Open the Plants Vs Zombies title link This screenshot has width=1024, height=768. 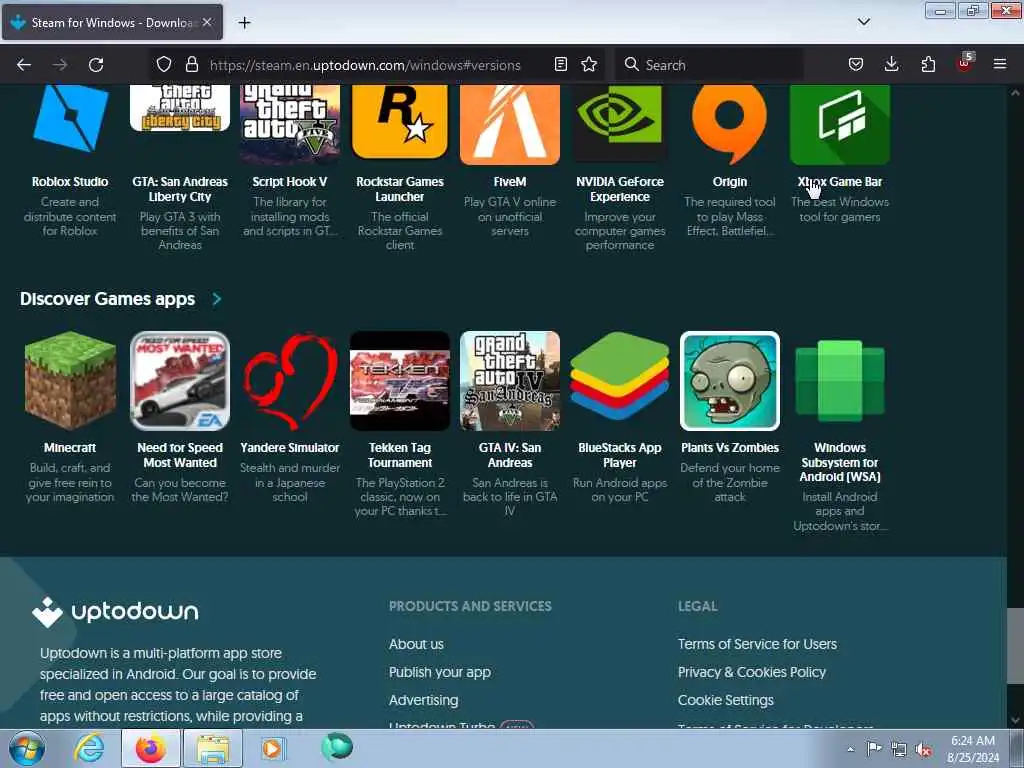tap(729, 447)
